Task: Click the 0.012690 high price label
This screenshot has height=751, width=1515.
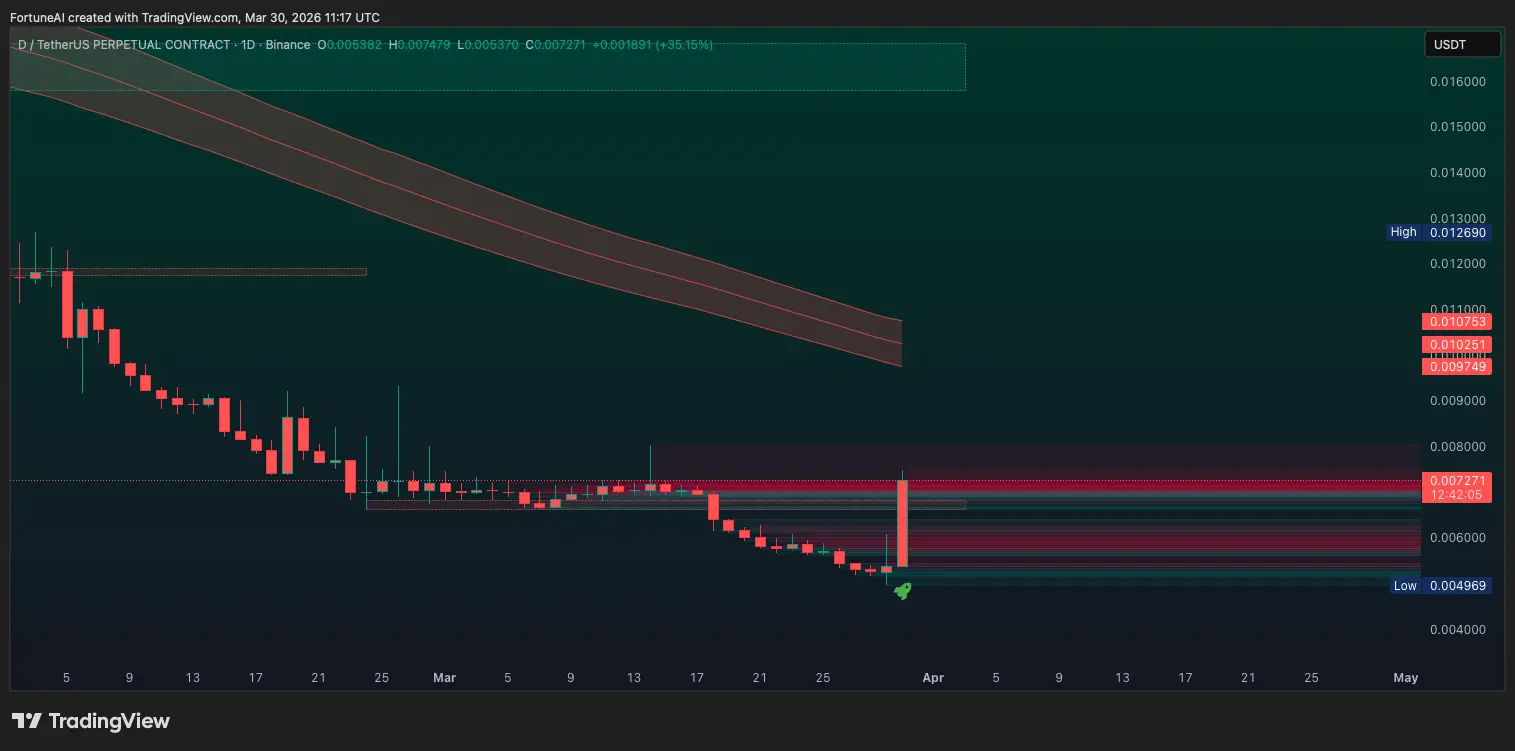Action: click(x=1458, y=232)
